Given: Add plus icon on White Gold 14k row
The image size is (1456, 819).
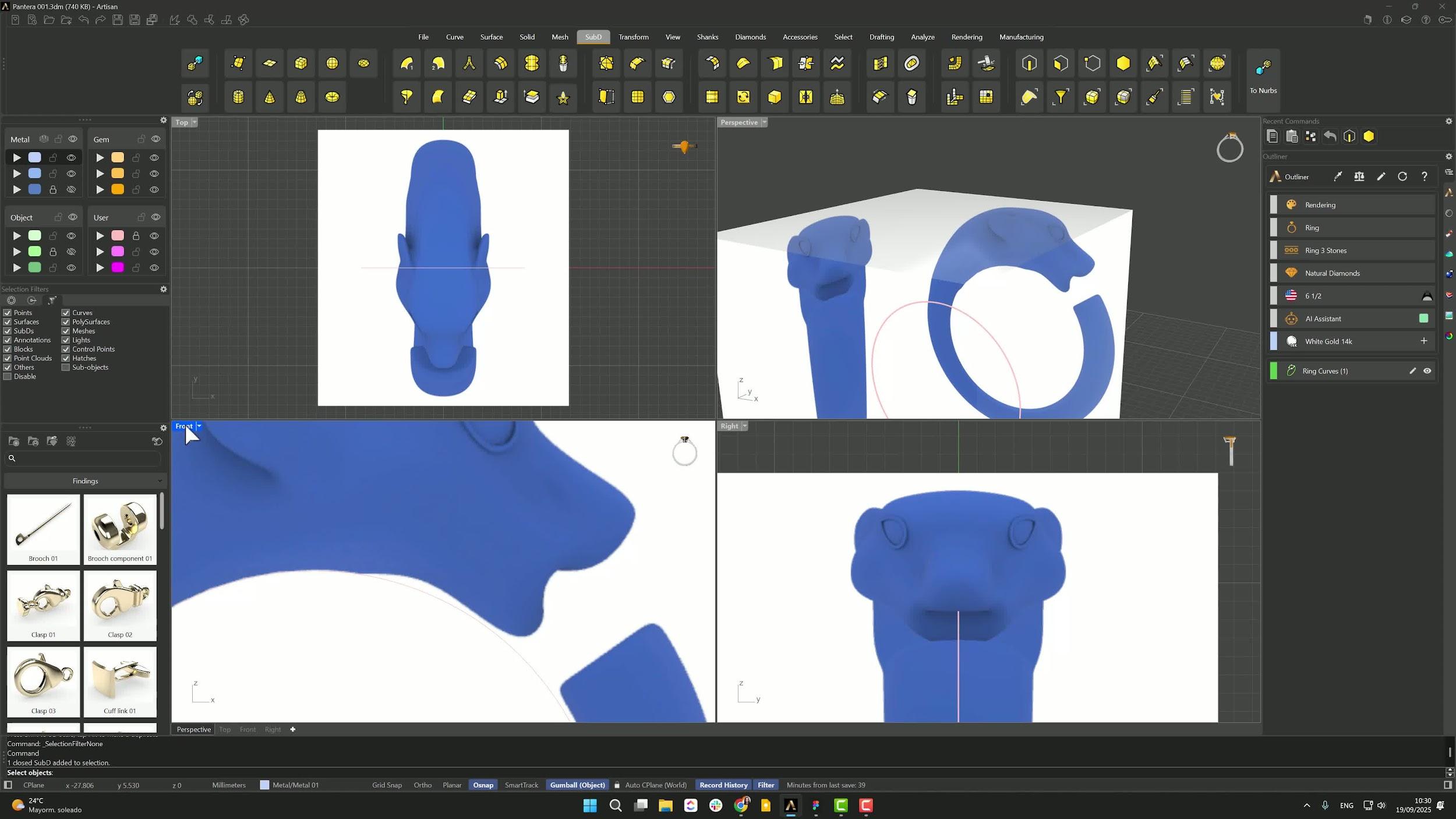Looking at the screenshot, I should 1424,341.
